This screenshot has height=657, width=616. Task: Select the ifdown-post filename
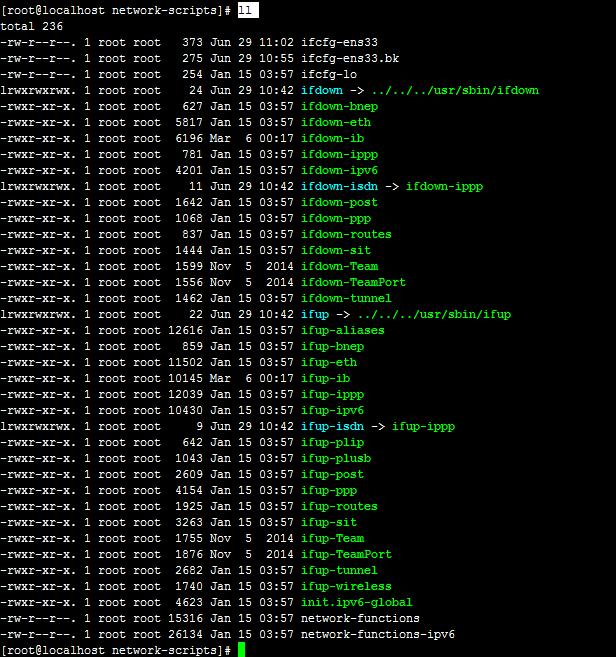click(x=339, y=202)
